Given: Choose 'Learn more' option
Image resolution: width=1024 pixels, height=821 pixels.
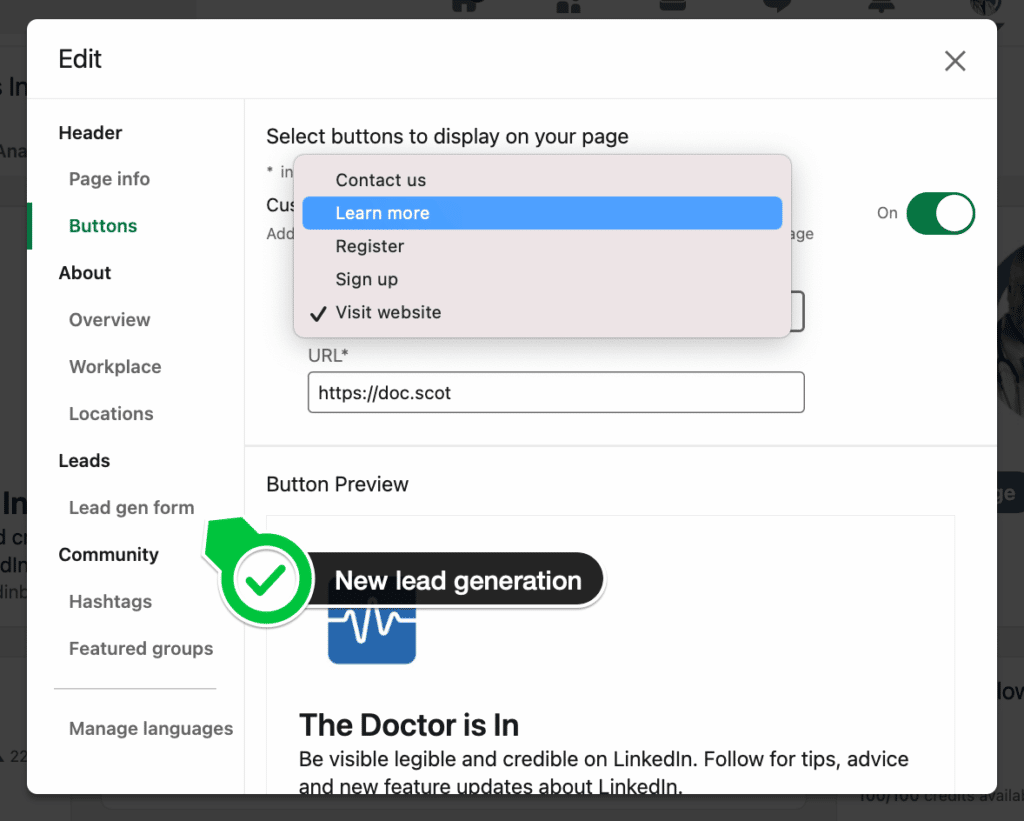Looking at the screenshot, I should [542, 213].
